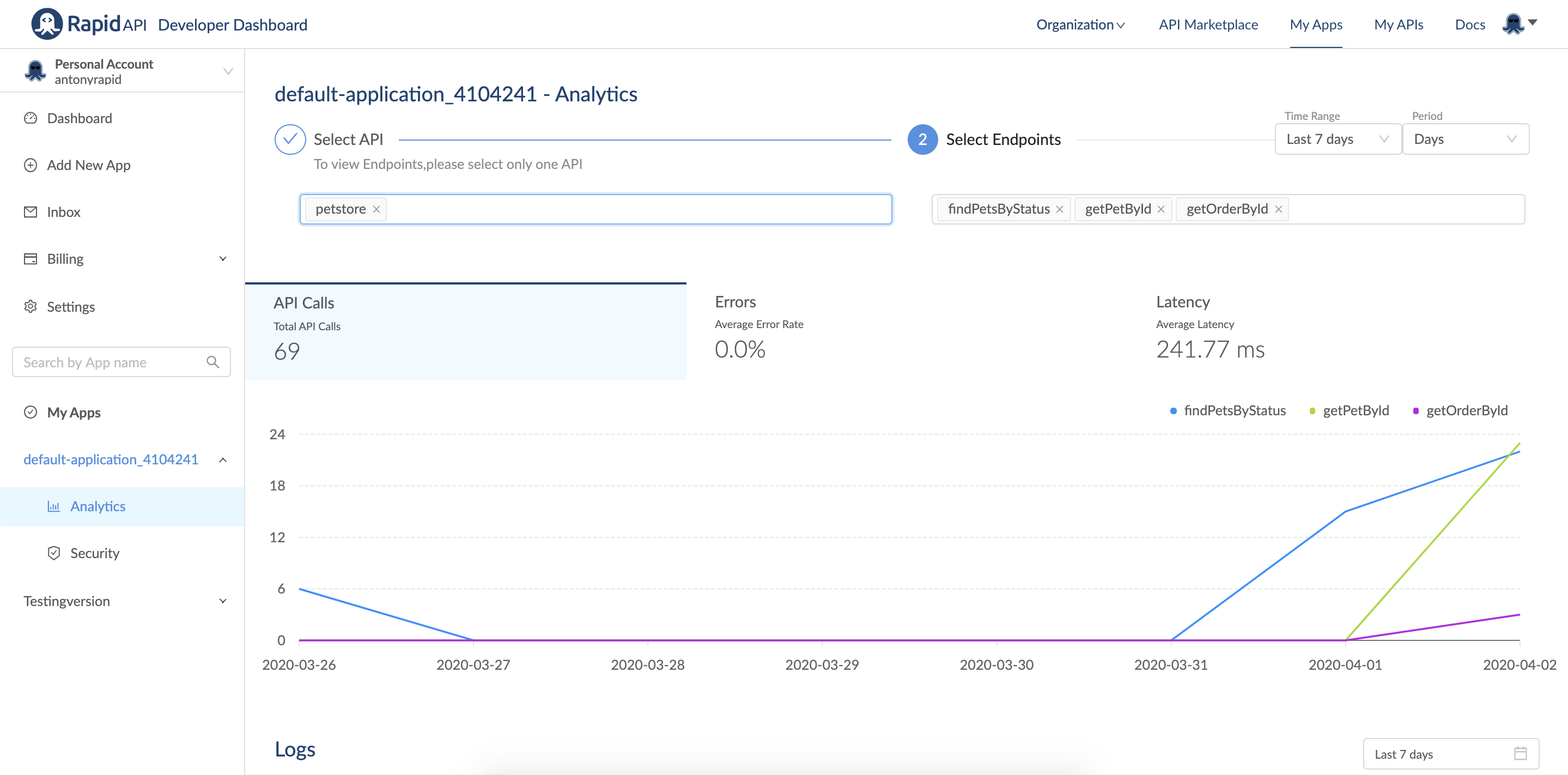Click the Select API checkmark step circle
This screenshot has width=1568, height=775.
pos(290,140)
